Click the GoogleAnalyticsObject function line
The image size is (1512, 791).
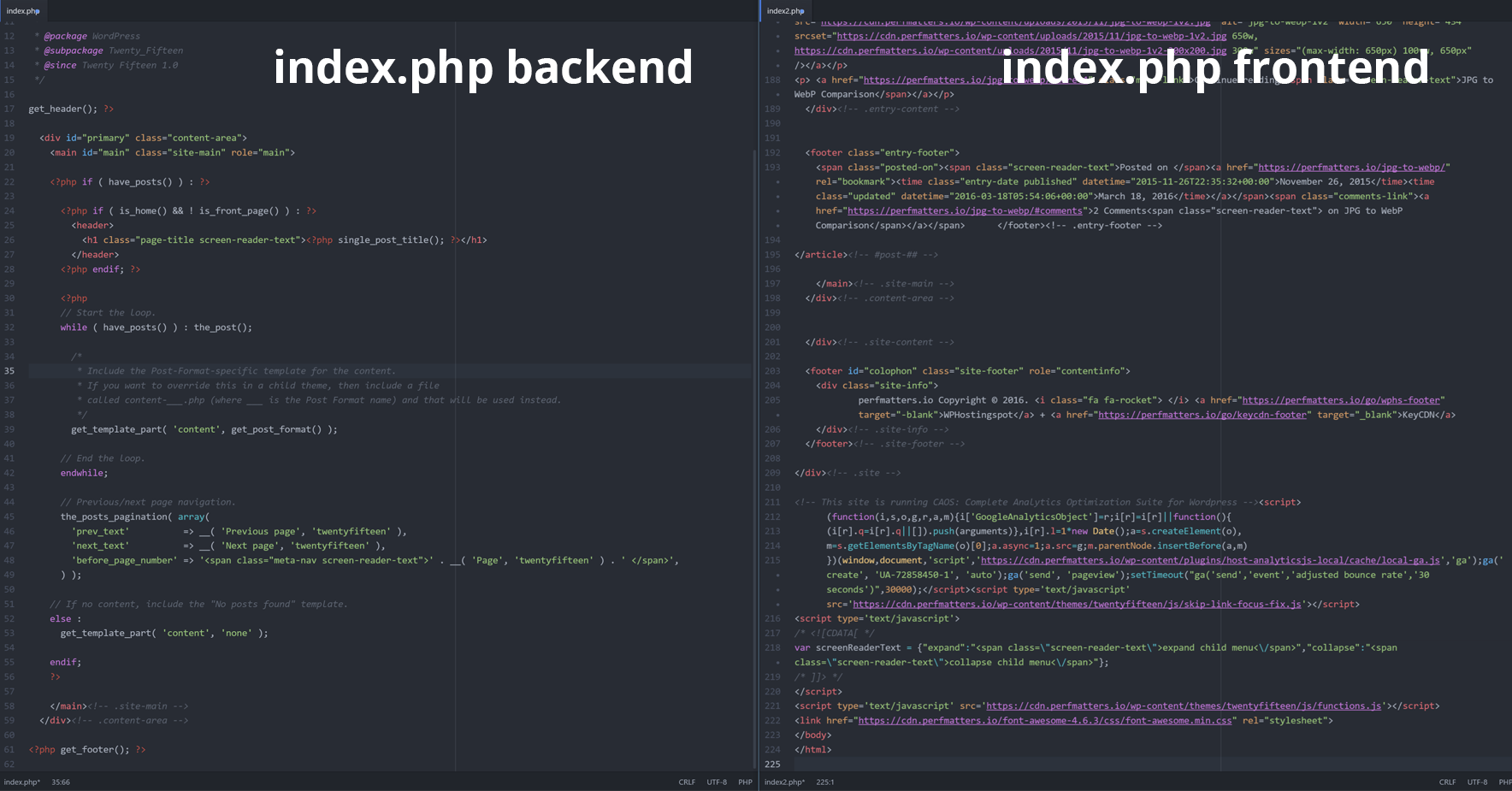[x=1029, y=517]
